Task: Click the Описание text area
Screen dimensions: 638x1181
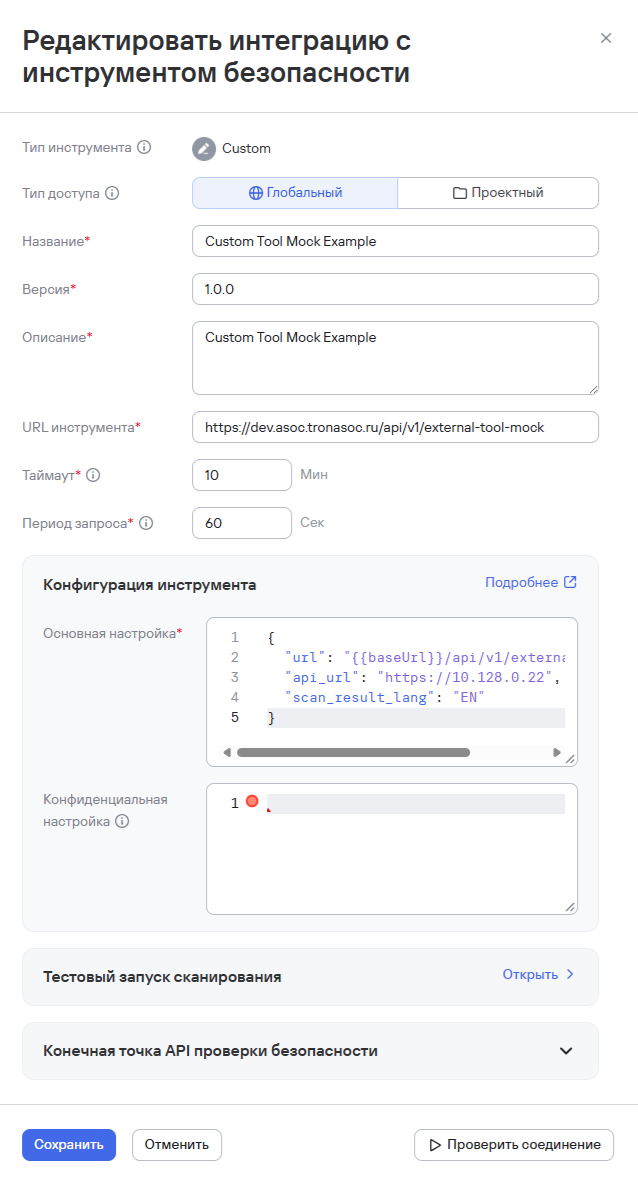Action: click(x=395, y=358)
